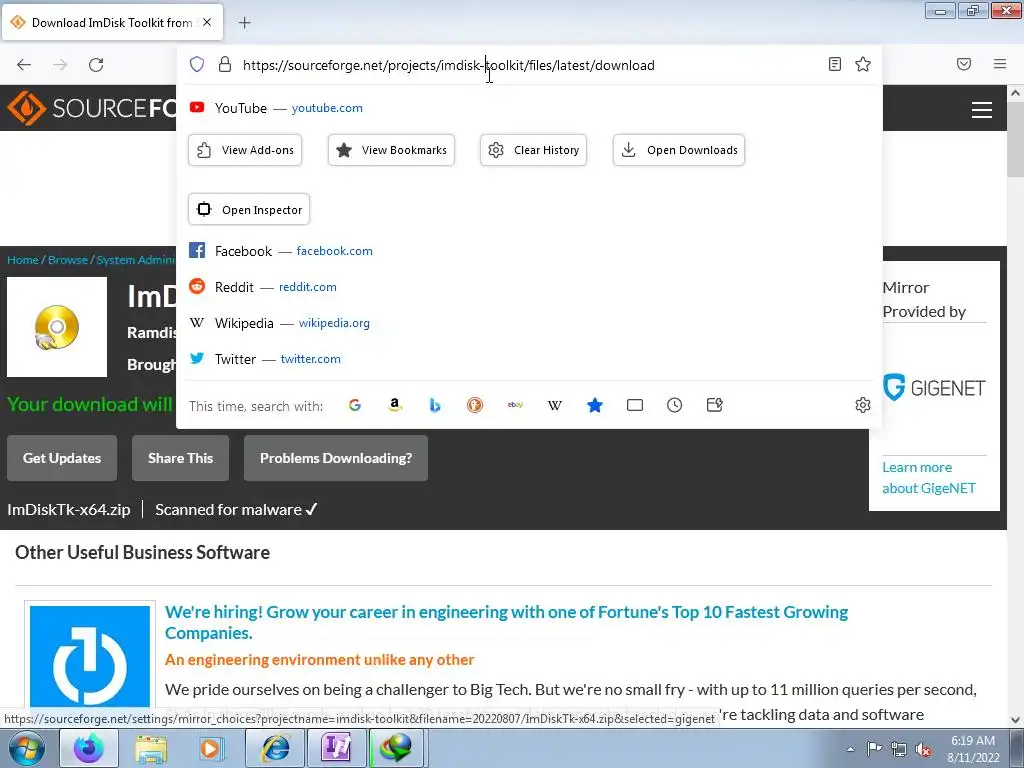1024x768 pixels.
Task: Click the address bar URL field
Action: pyautogui.click(x=529, y=65)
